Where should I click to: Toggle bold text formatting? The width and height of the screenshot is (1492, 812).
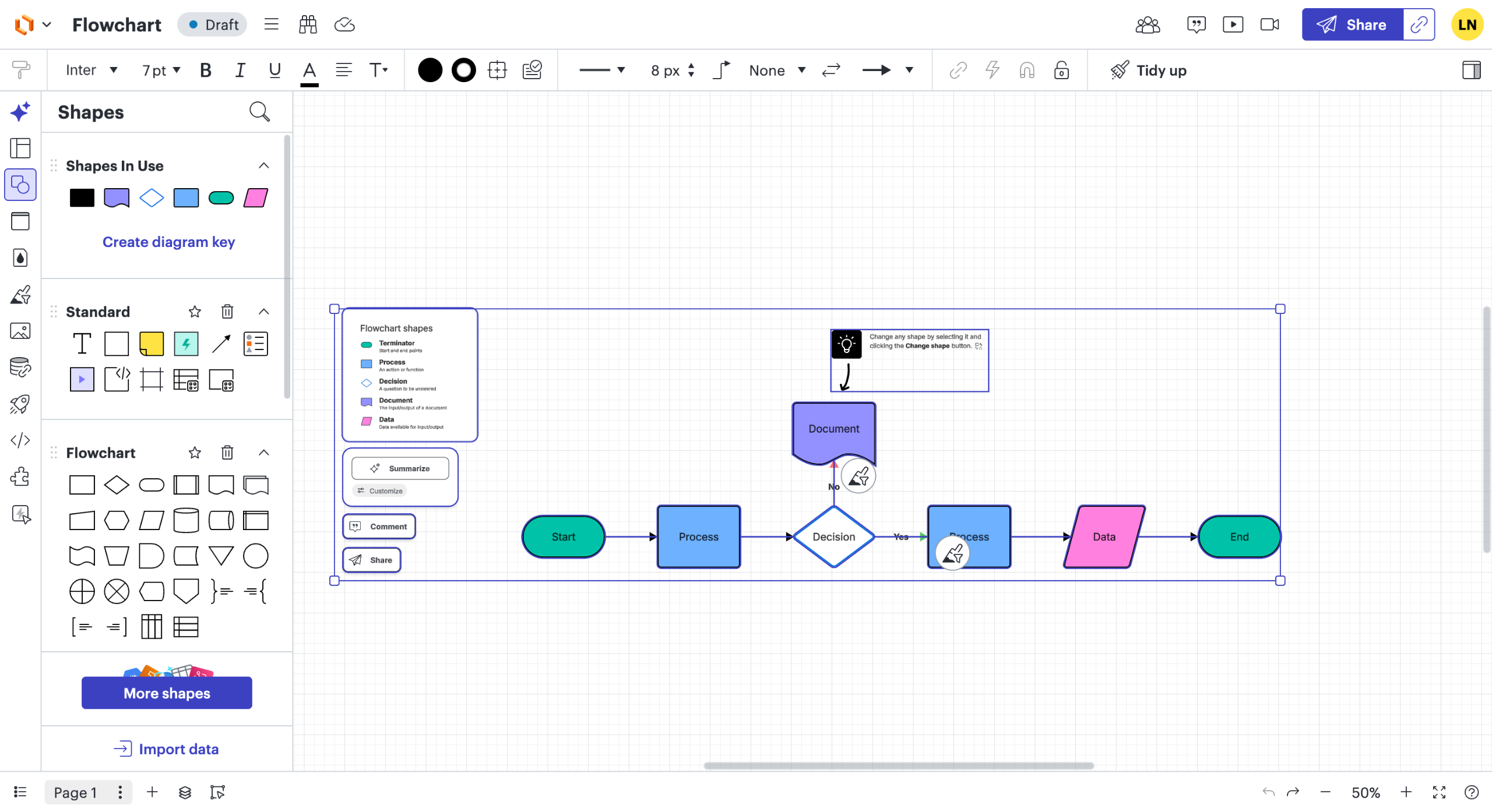(205, 70)
